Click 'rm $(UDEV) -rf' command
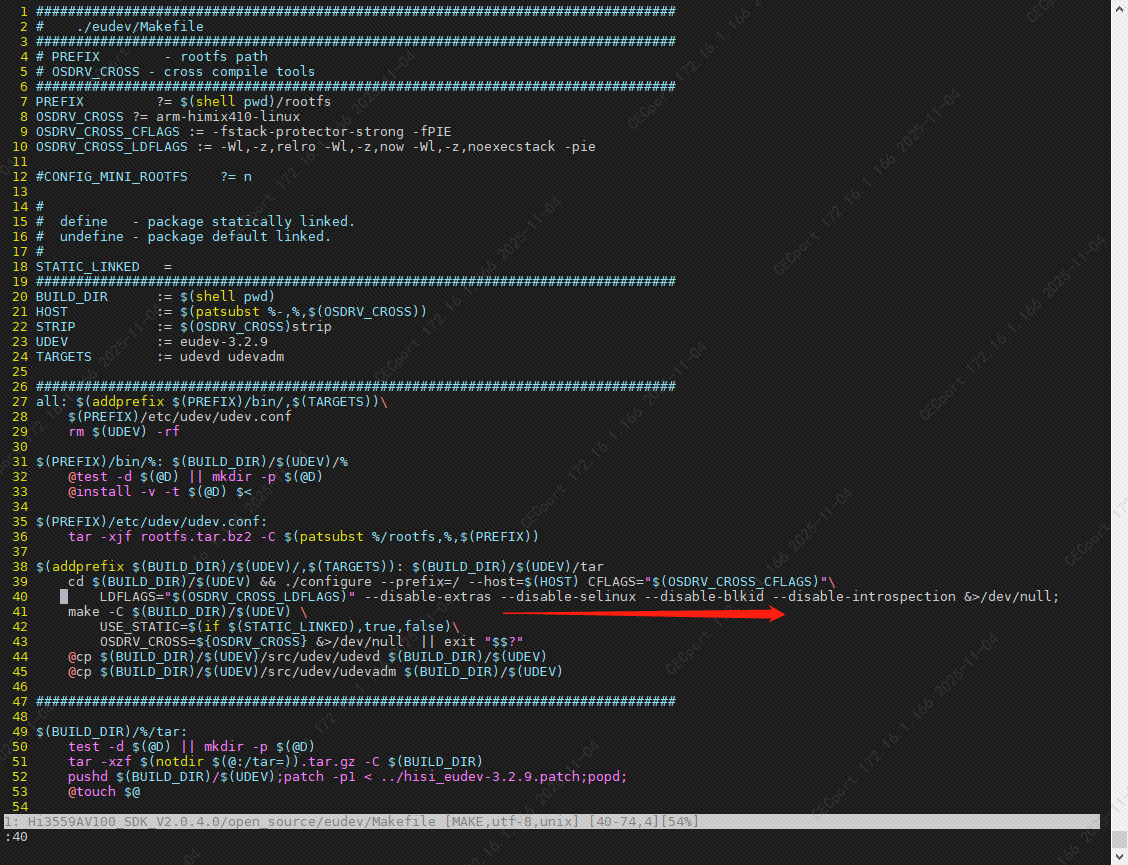 [x=124, y=432]
